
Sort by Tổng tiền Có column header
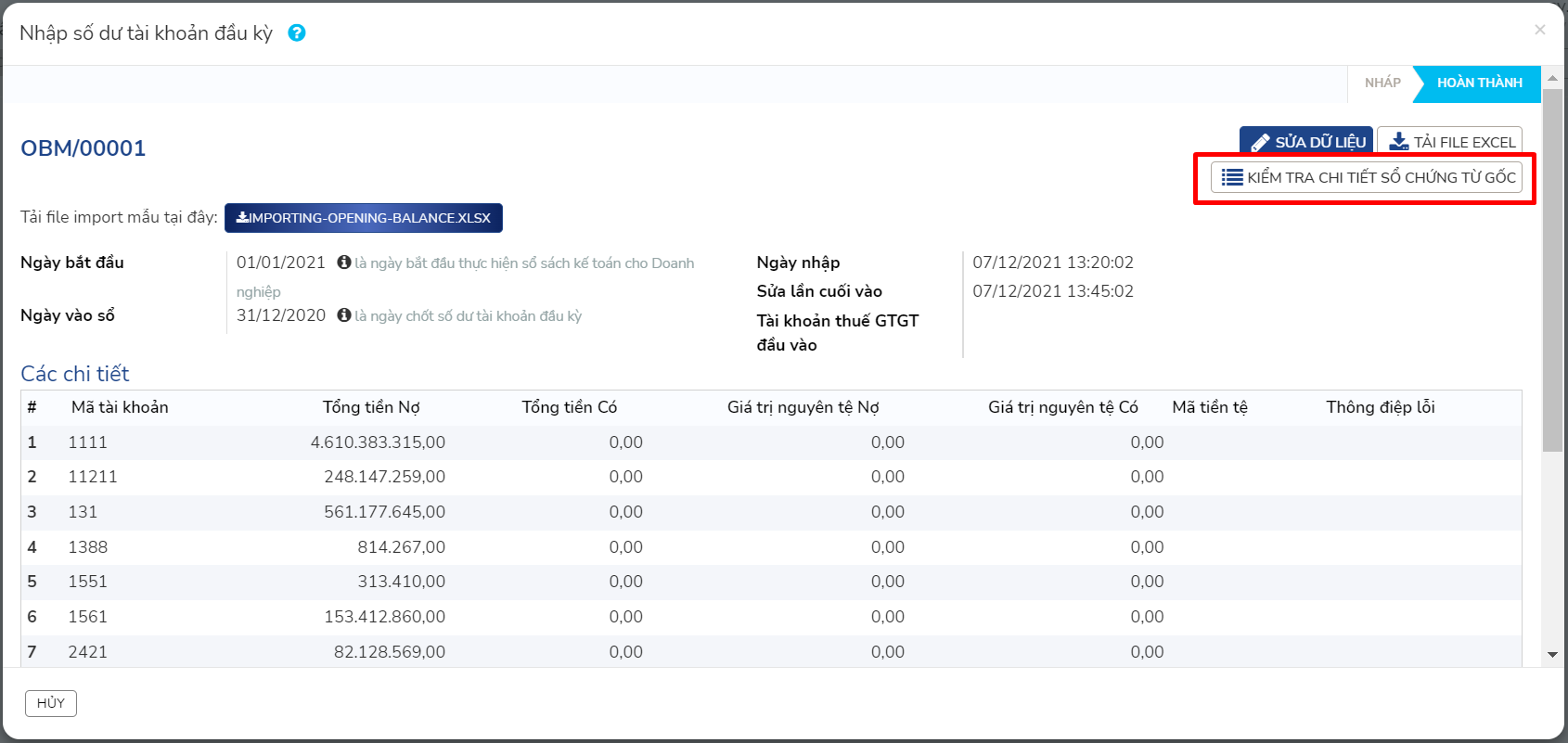pyautogui.click(x=570, y=407)
